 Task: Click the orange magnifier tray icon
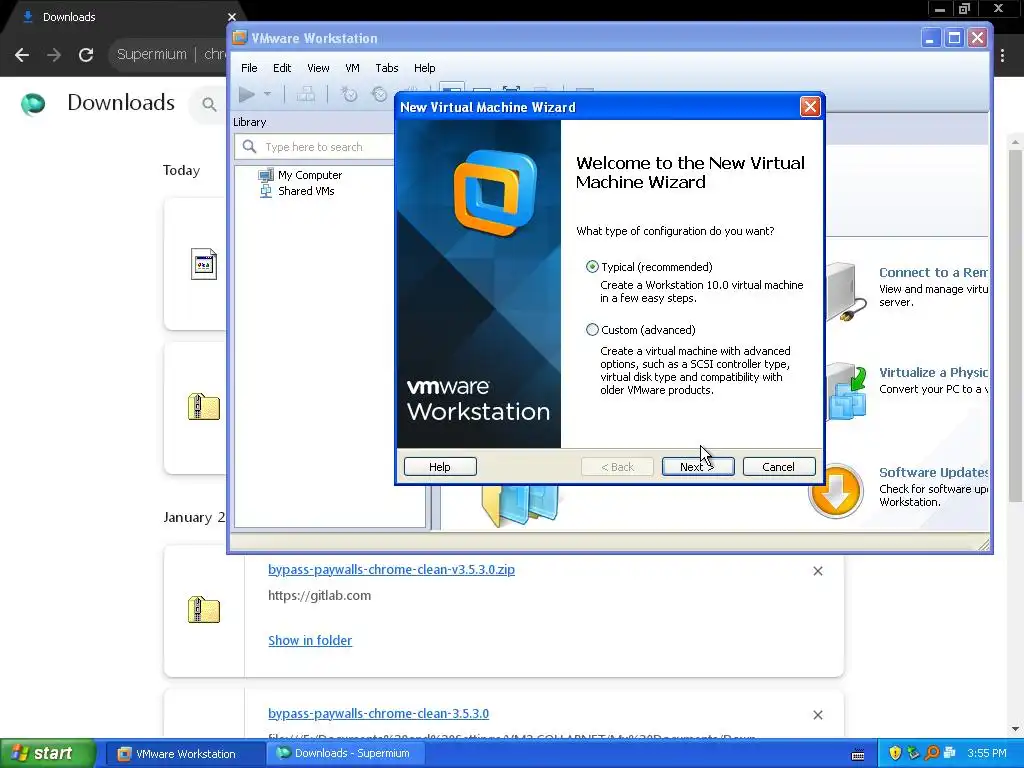932,753
